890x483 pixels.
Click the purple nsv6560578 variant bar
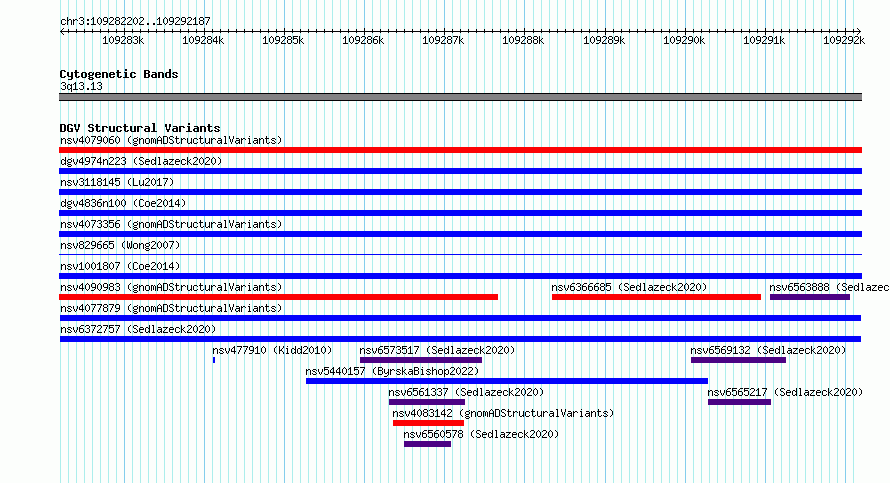pos(427,444)
